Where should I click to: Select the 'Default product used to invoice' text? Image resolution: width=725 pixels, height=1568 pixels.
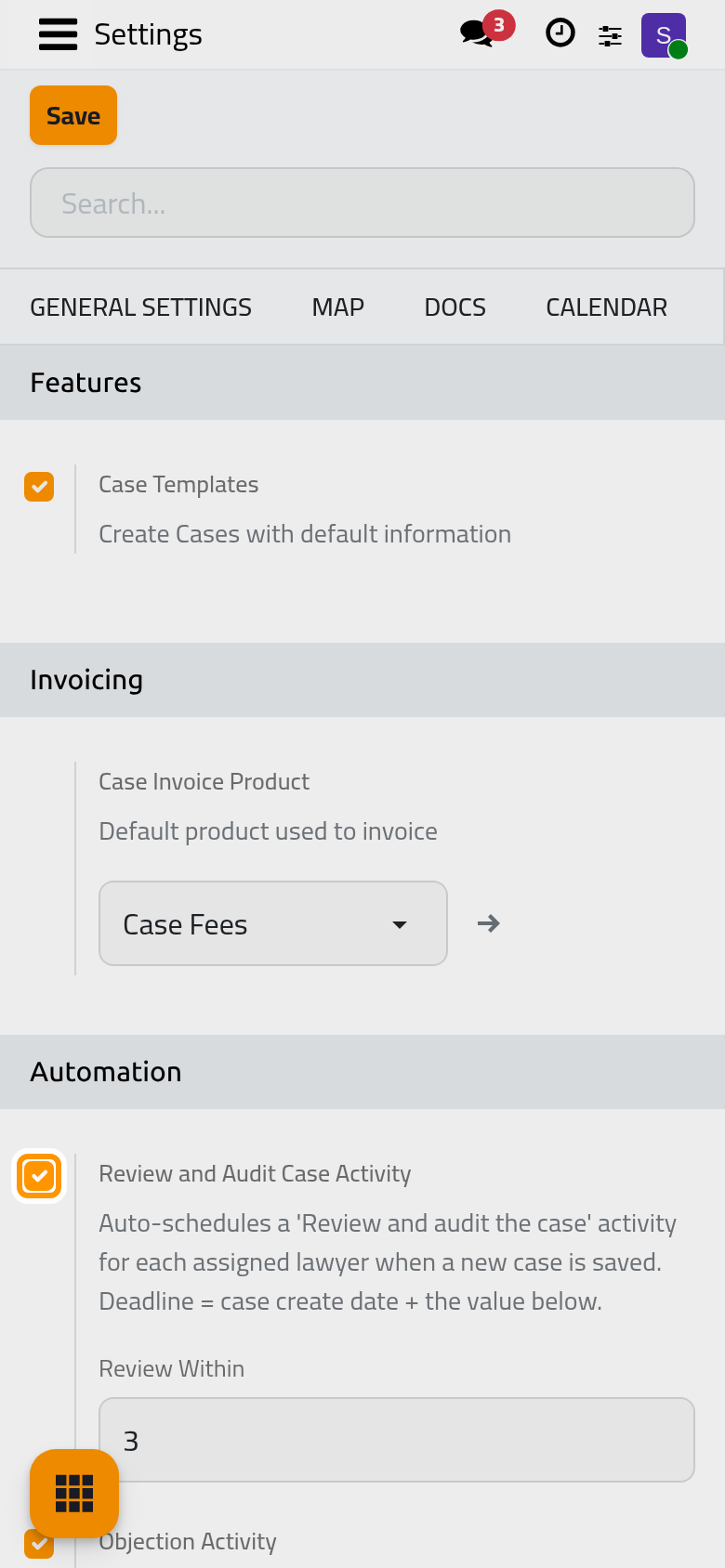click(268, 831)
